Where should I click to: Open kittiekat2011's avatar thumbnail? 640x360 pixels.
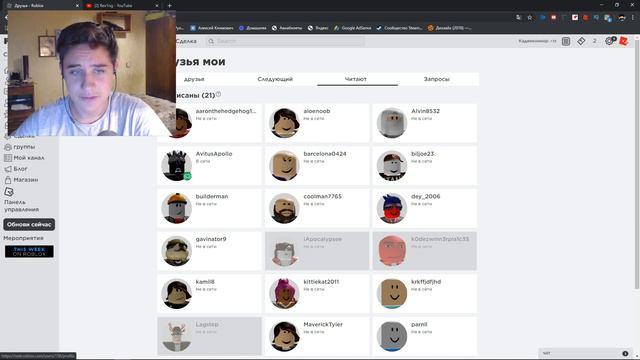coord(284,293)
